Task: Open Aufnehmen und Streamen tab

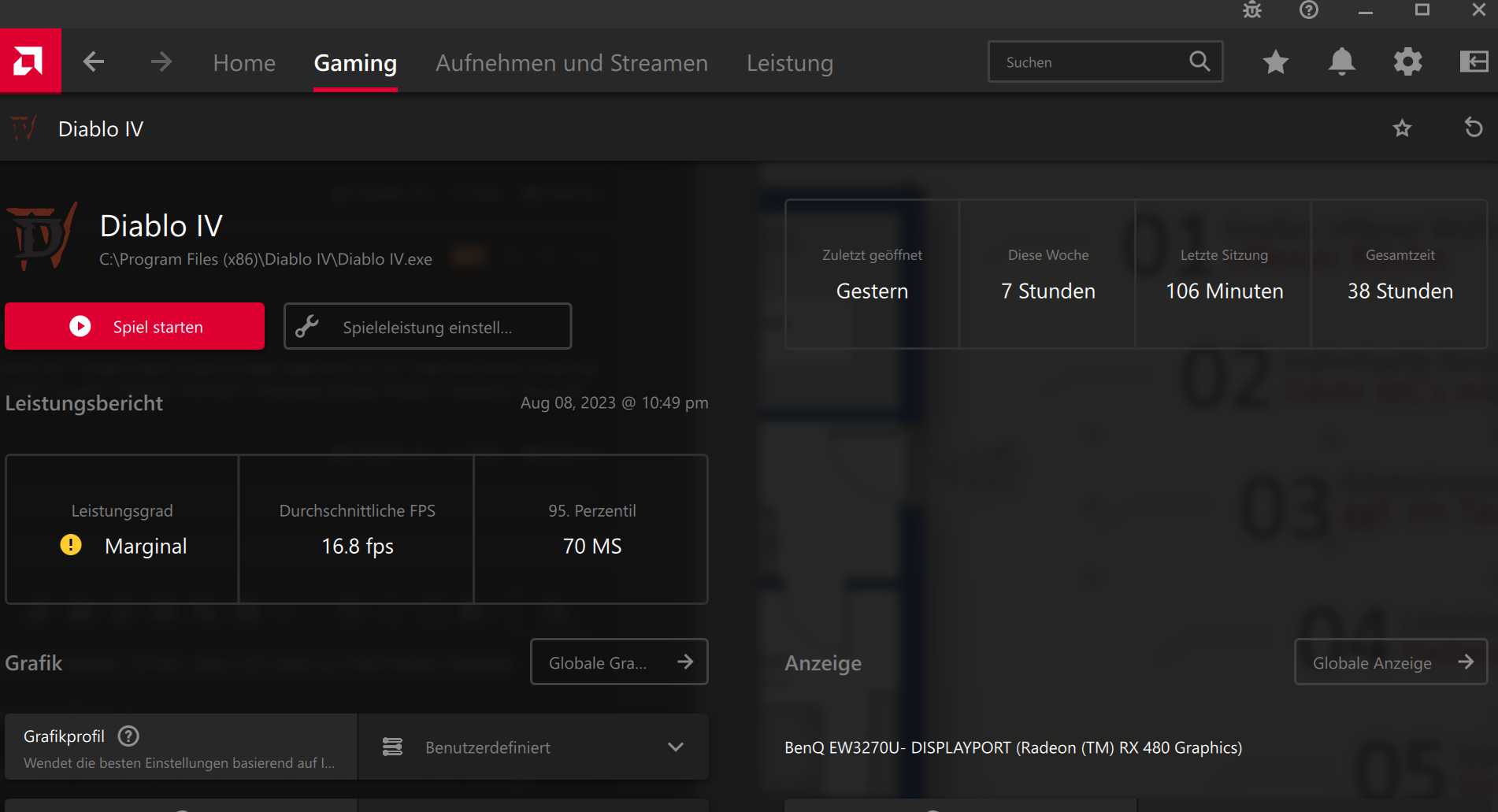Action: coord(572,63)
